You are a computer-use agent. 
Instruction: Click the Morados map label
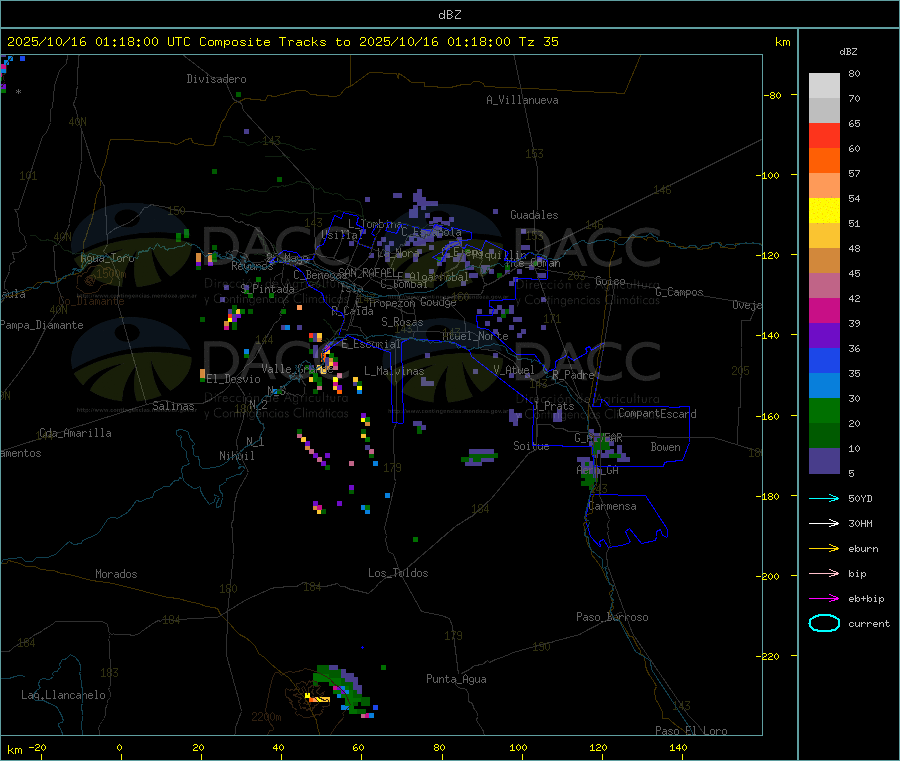[x=116, y=574]
